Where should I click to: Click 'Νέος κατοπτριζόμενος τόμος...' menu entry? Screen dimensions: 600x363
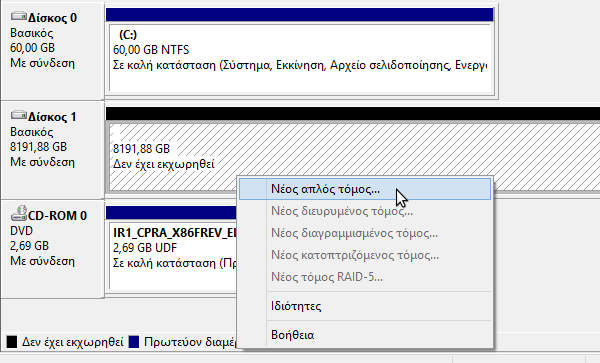pyautogui.click(x=365, y=255)
